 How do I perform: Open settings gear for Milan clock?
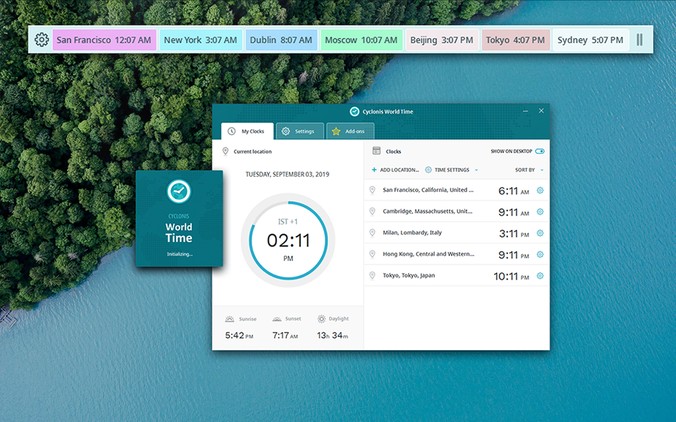[x=540, y=233]
